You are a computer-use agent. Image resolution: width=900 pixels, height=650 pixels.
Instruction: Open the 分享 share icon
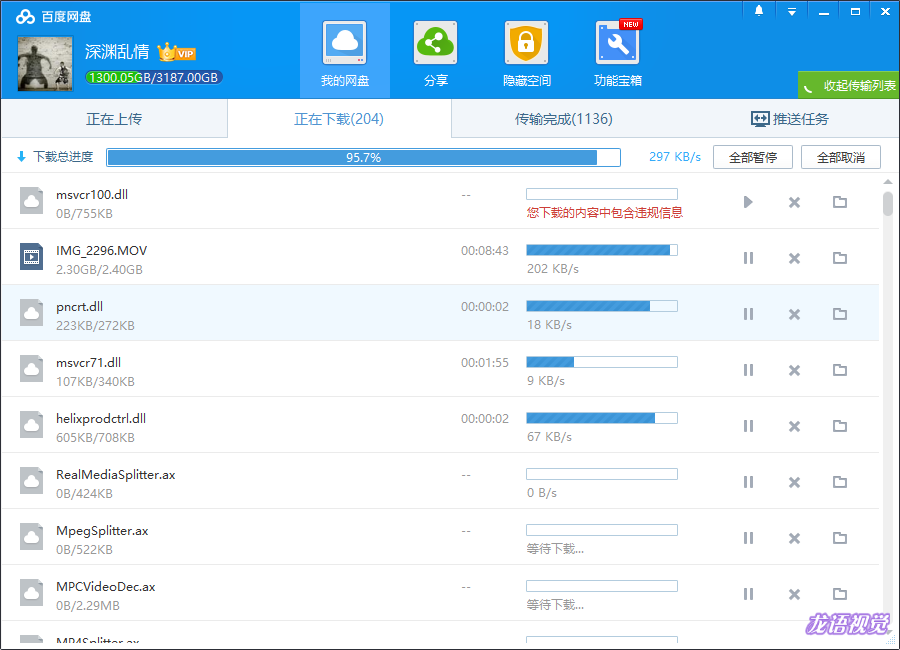(x=435, y=43)
